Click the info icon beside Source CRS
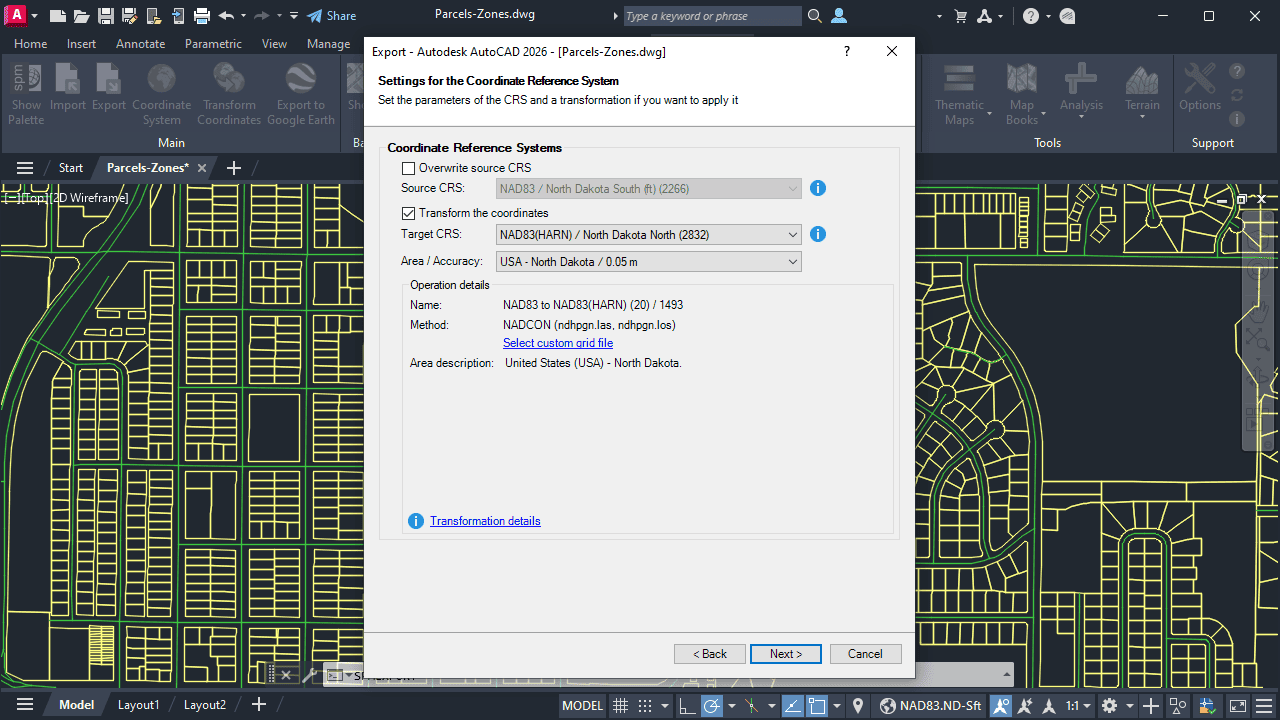Viewport: 1280px width, 720px height. pyautogui.click(x=817, y=188)
